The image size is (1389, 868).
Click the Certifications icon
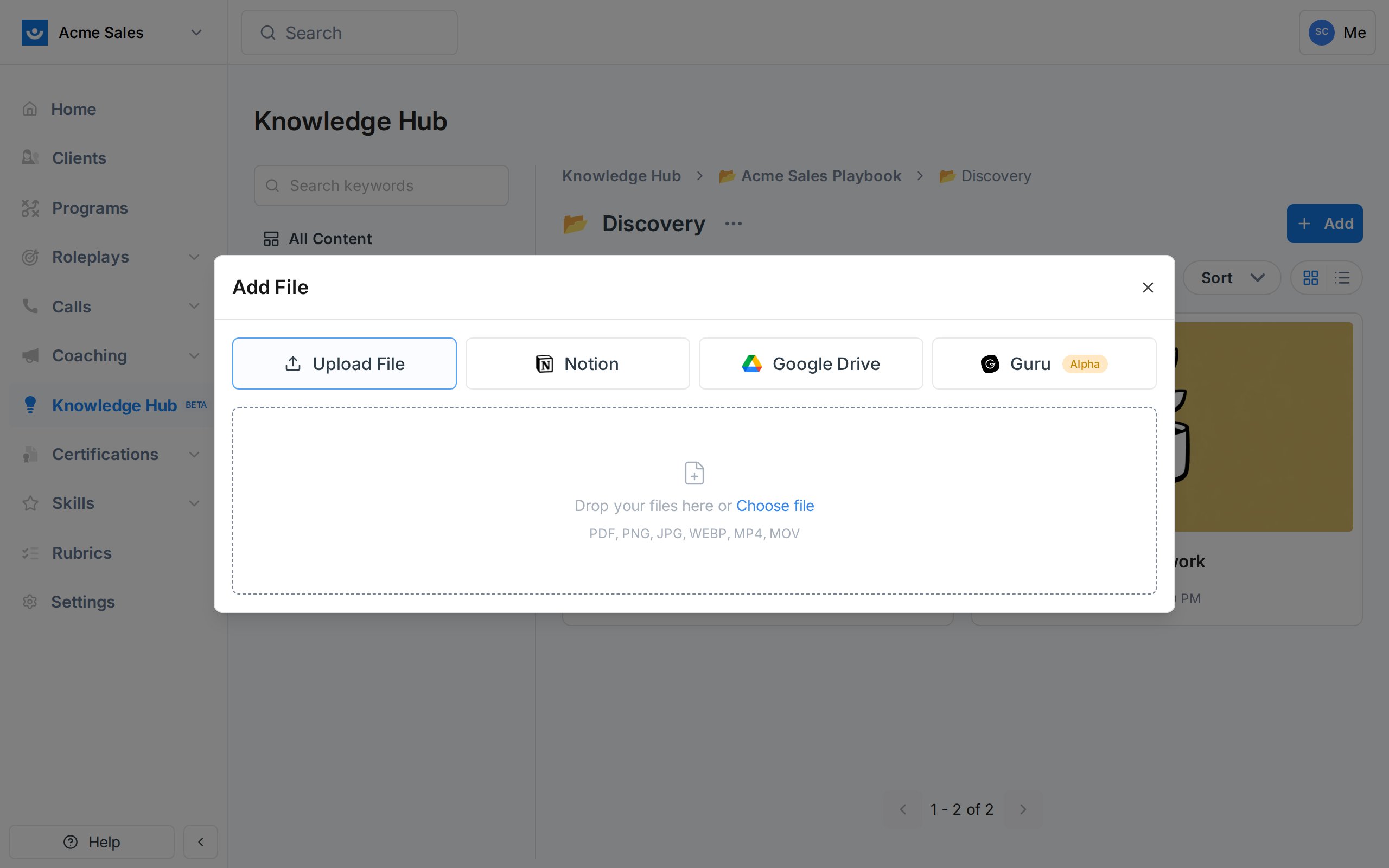click(x=30, y=455)
